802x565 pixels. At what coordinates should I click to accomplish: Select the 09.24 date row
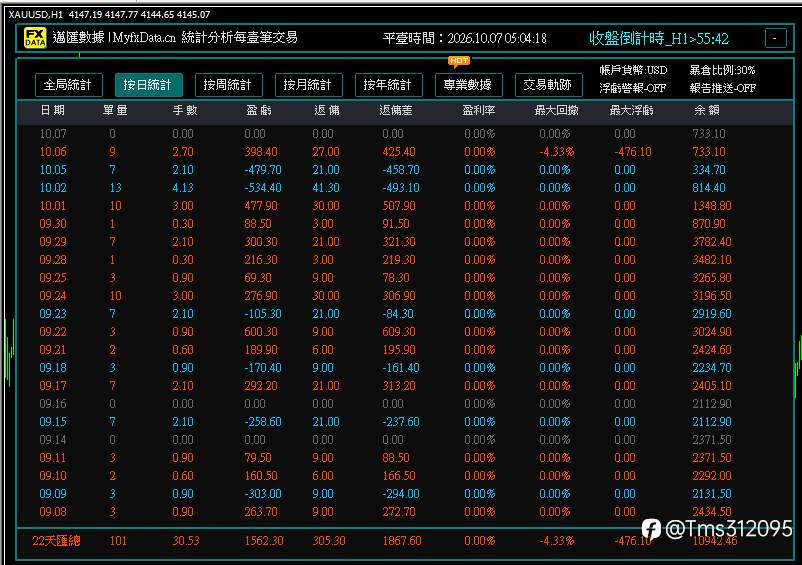pyautogui.click(x=404, y=296)
